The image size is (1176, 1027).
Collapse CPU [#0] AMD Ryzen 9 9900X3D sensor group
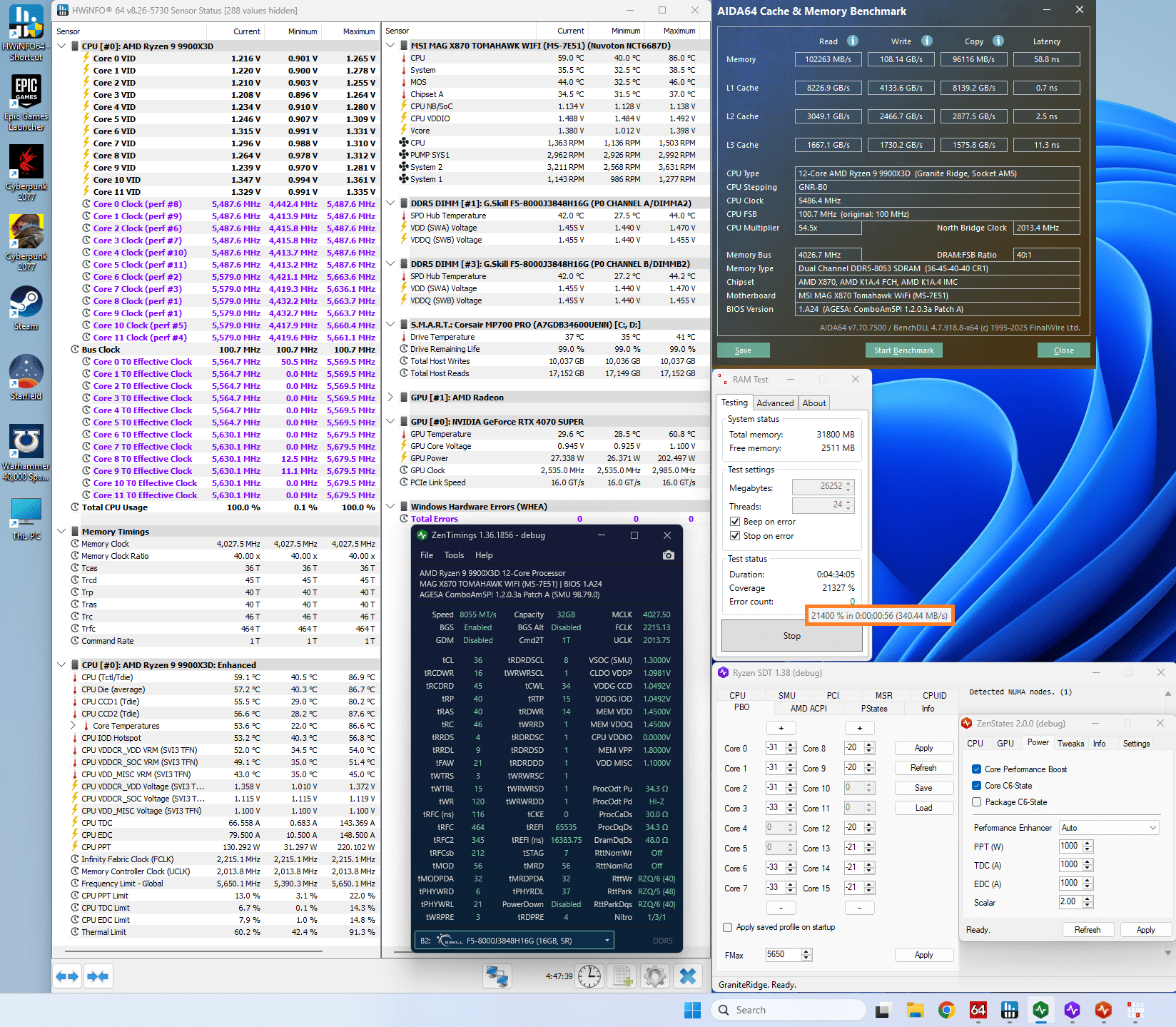[62, 46]
